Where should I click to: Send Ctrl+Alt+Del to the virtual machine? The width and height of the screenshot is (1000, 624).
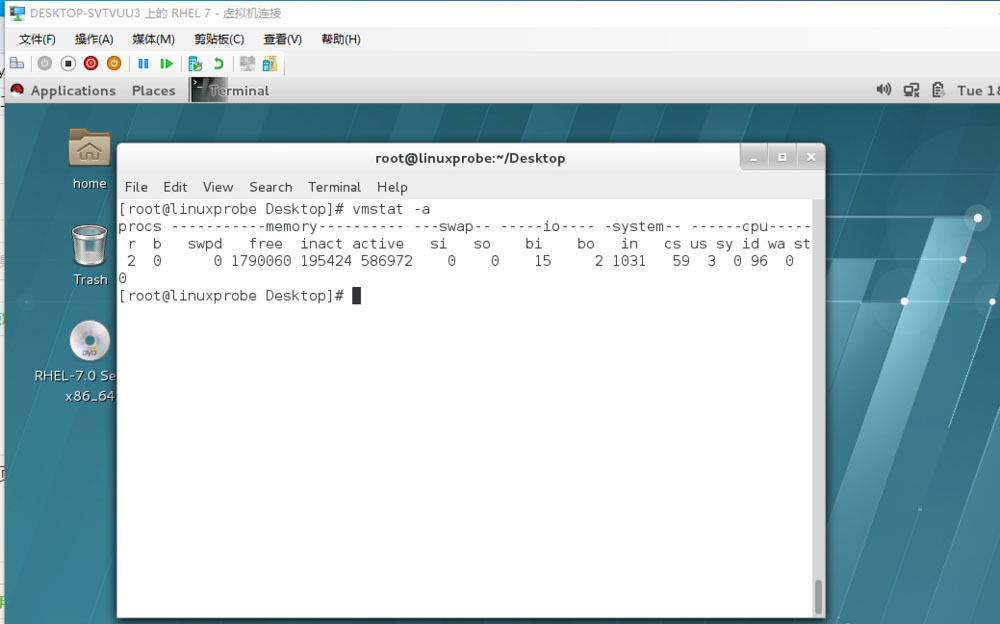point(16,63)
